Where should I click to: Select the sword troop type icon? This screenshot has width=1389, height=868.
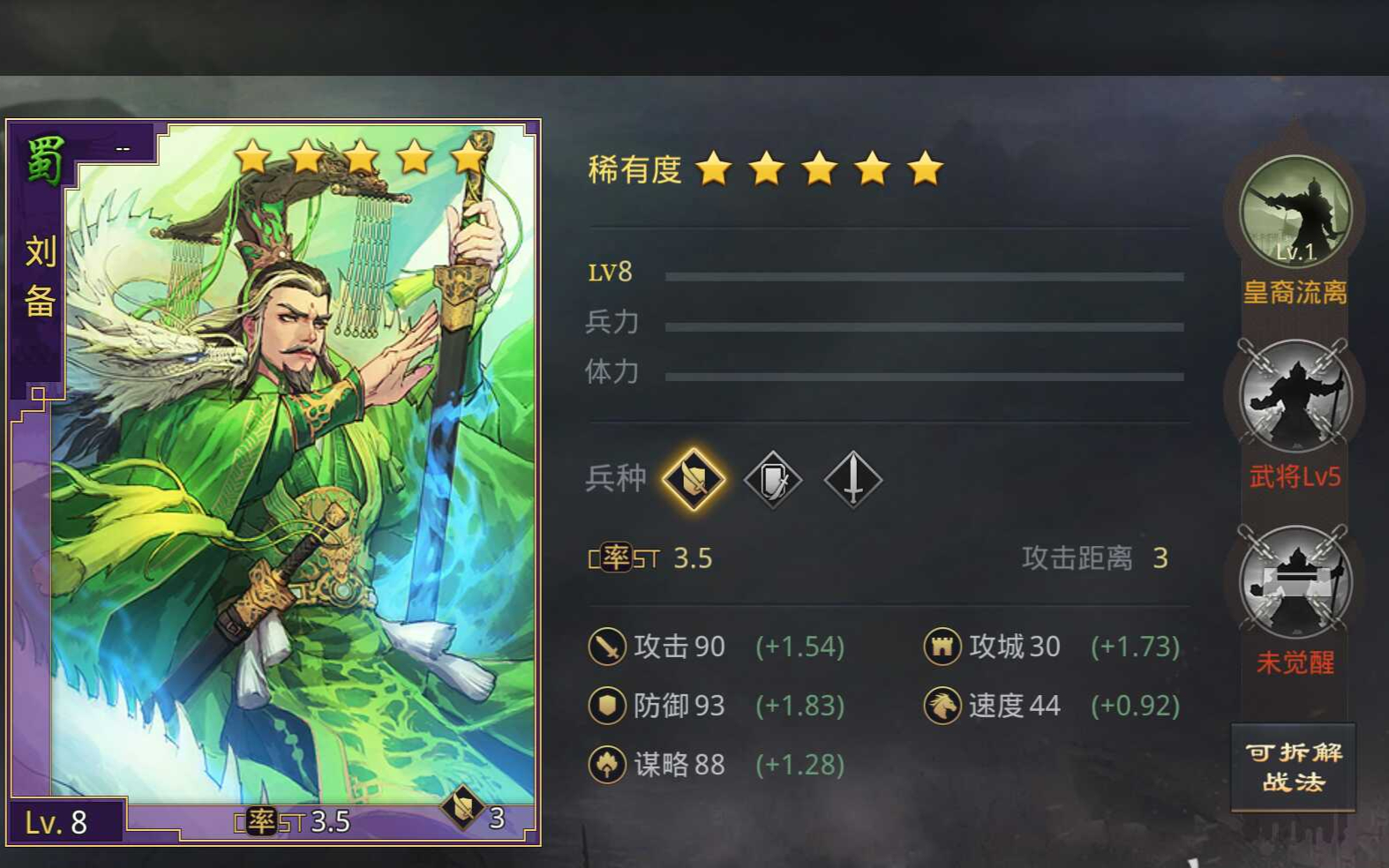tap(852, 480)
